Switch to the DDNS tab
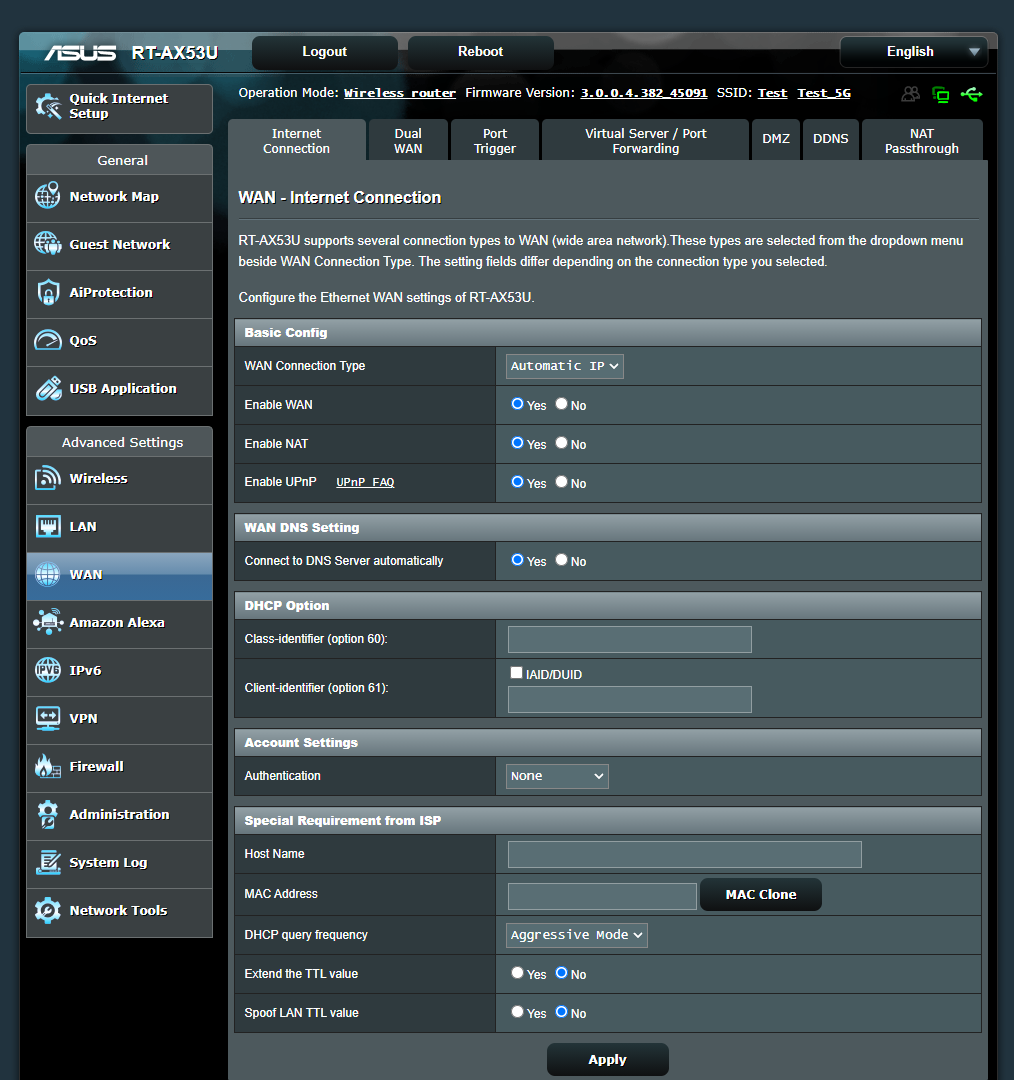The width and height of the screenshot is (1014, 1080). pyautogui.click(x=831, y=141)
